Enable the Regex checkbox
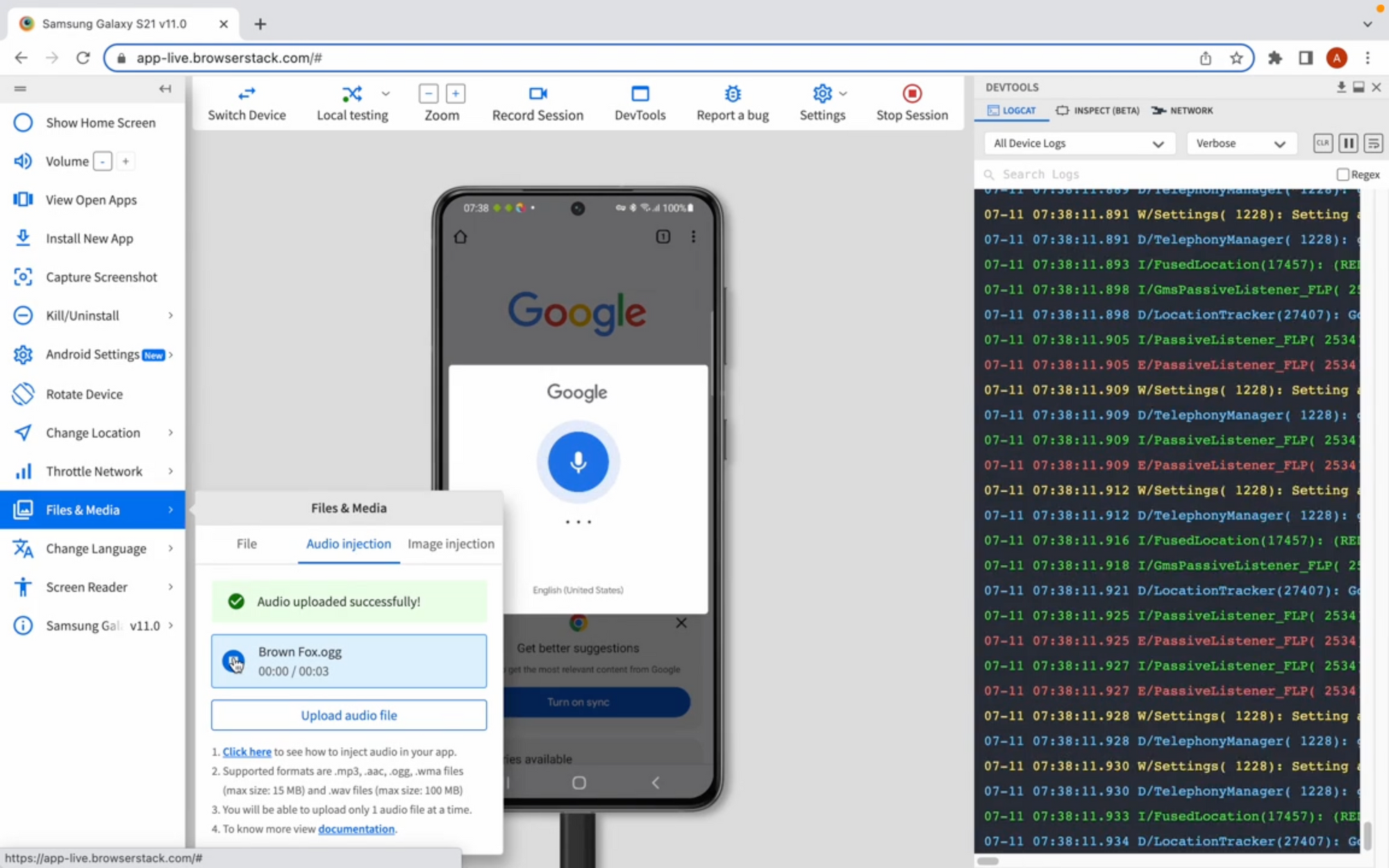 (x=1342, y=174)
